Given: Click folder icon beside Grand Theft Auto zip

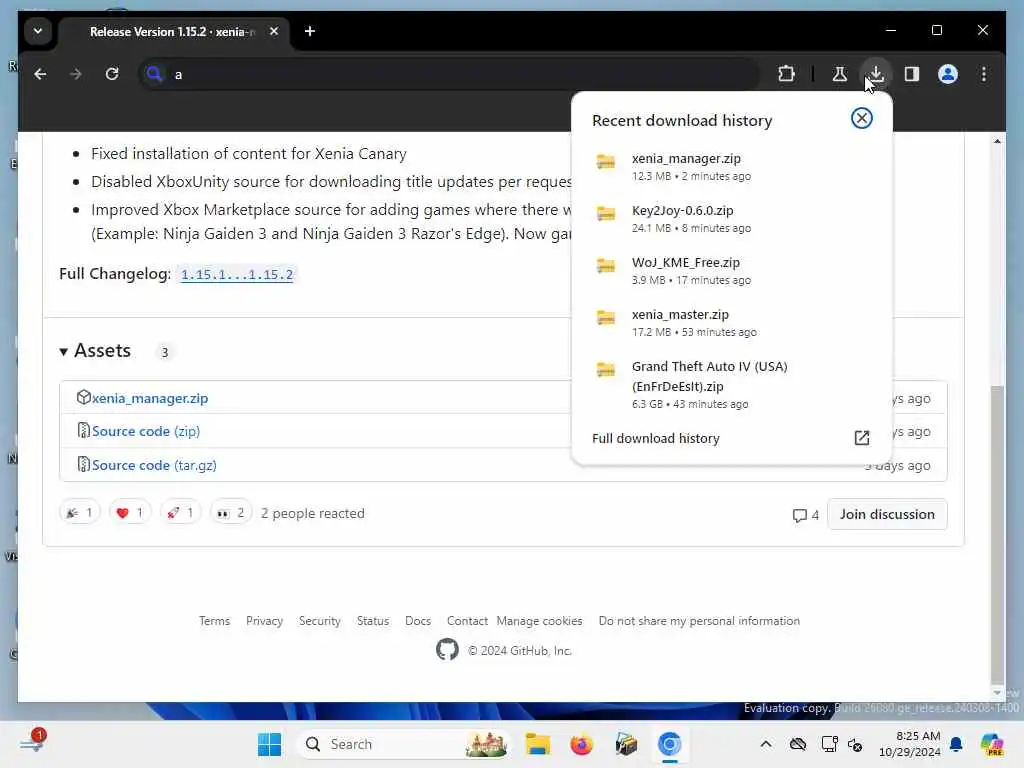Looking at the screenshot, I should [x=605, y=370].
